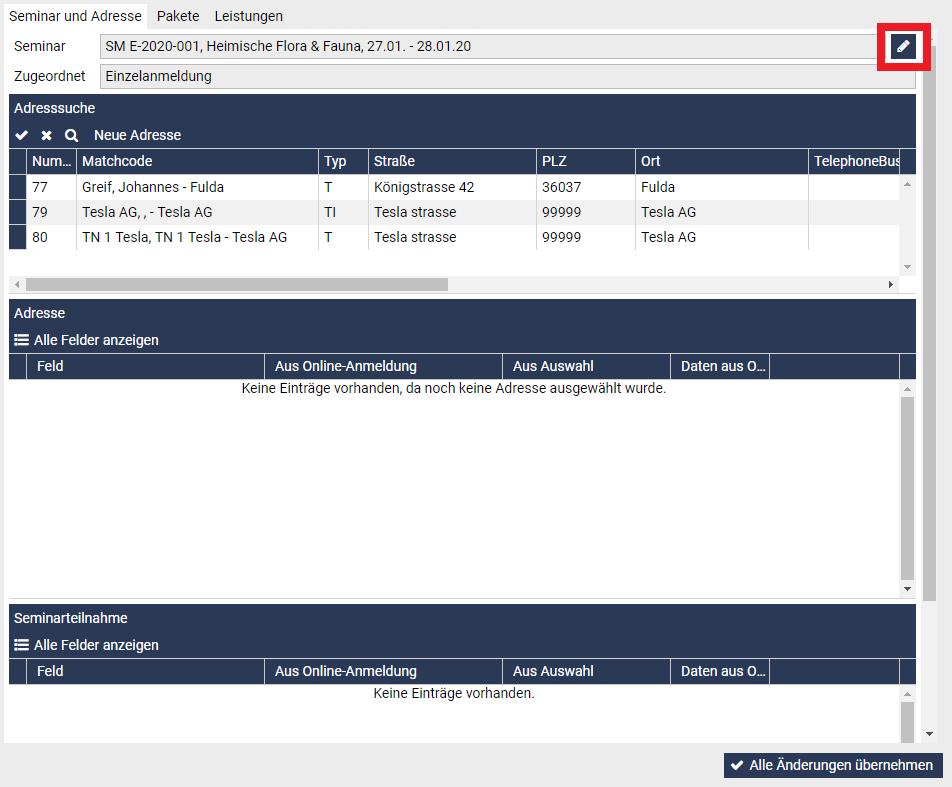
Task: Select row marker for Greif, Johannes
Action: [18, 187]
